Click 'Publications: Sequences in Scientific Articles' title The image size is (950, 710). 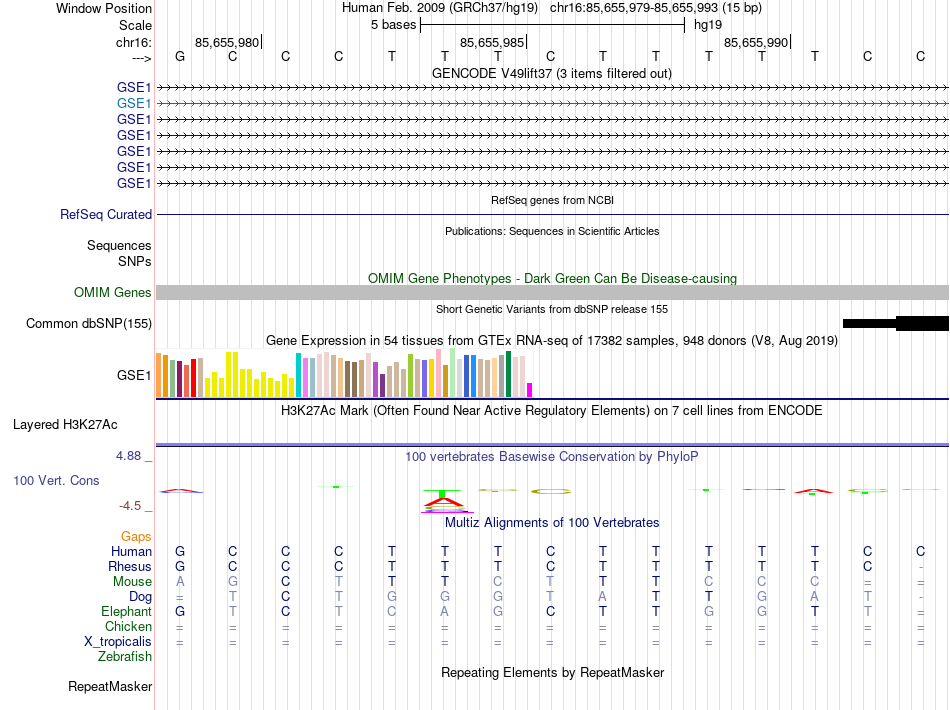552,231
